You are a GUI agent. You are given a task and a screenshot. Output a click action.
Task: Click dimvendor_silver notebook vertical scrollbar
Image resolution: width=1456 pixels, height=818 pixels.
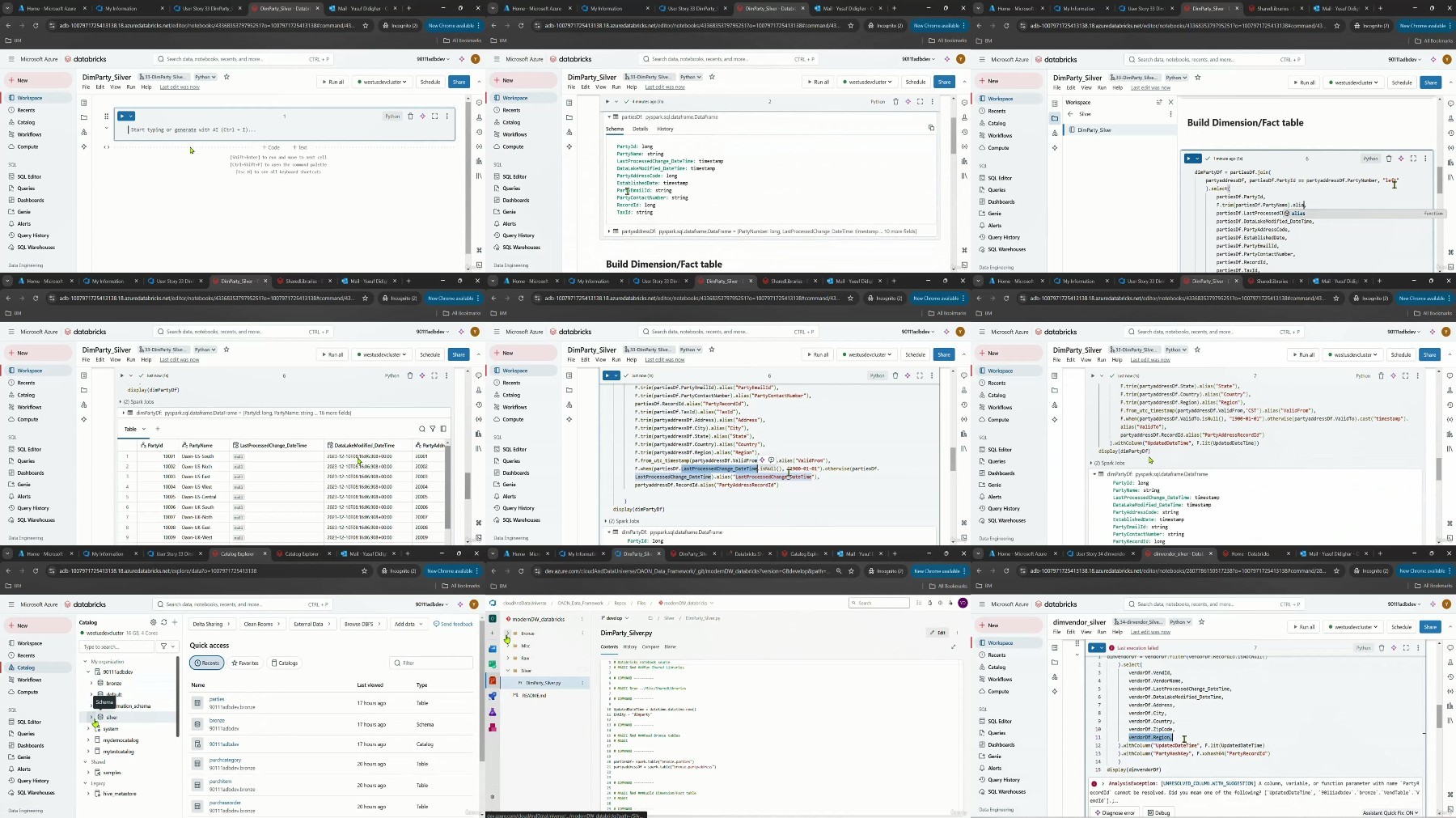1439,715
